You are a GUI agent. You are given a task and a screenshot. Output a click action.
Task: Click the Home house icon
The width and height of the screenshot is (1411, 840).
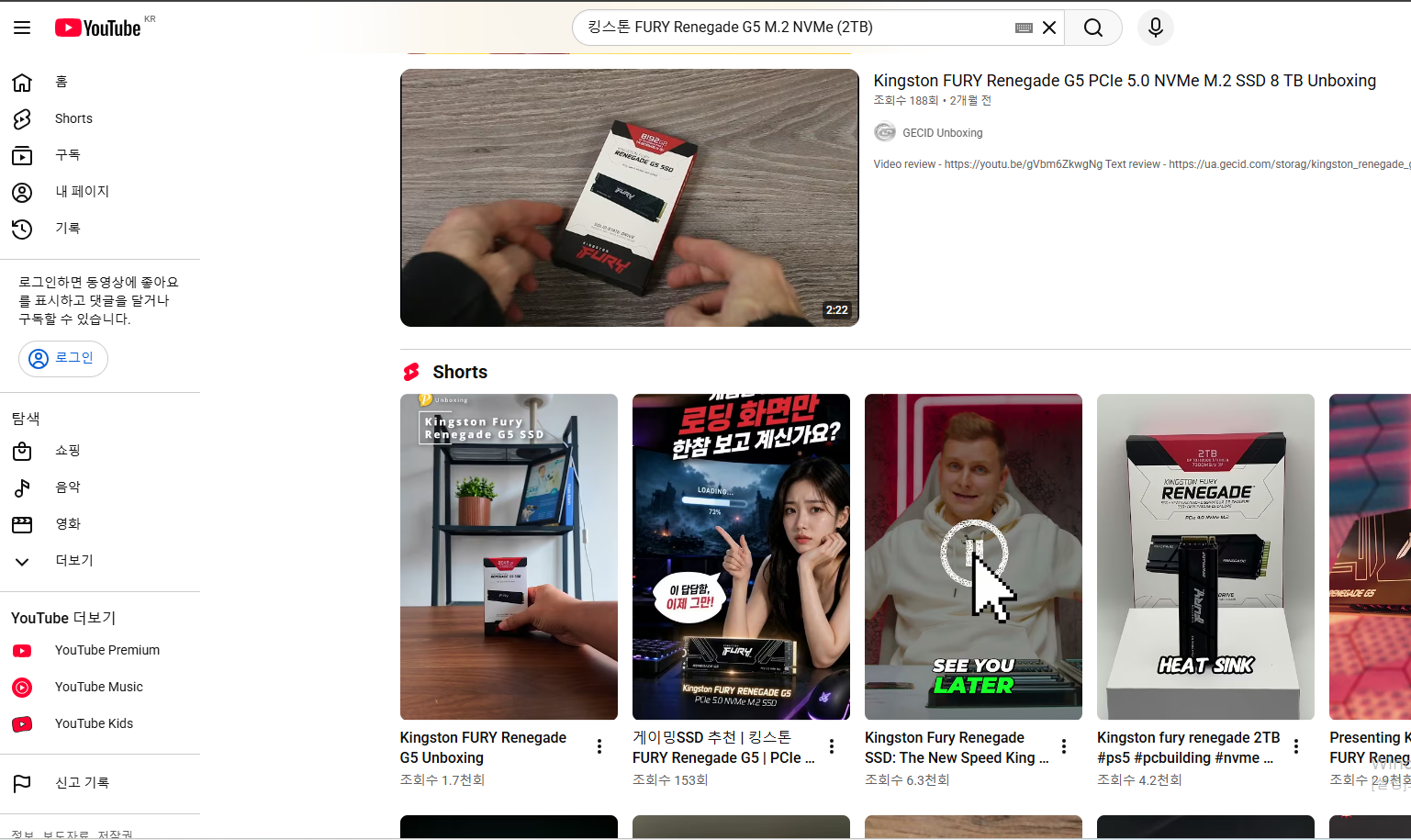[22, 82]
